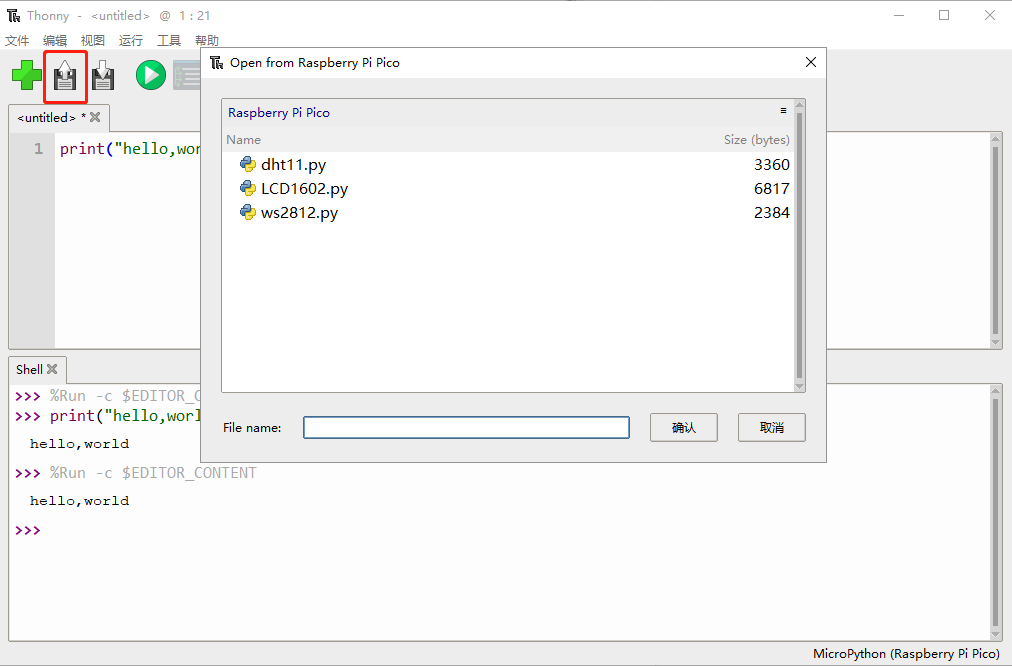Open the 工具 menu
The image size is (1012, 666).
click(x=169, y=41)
